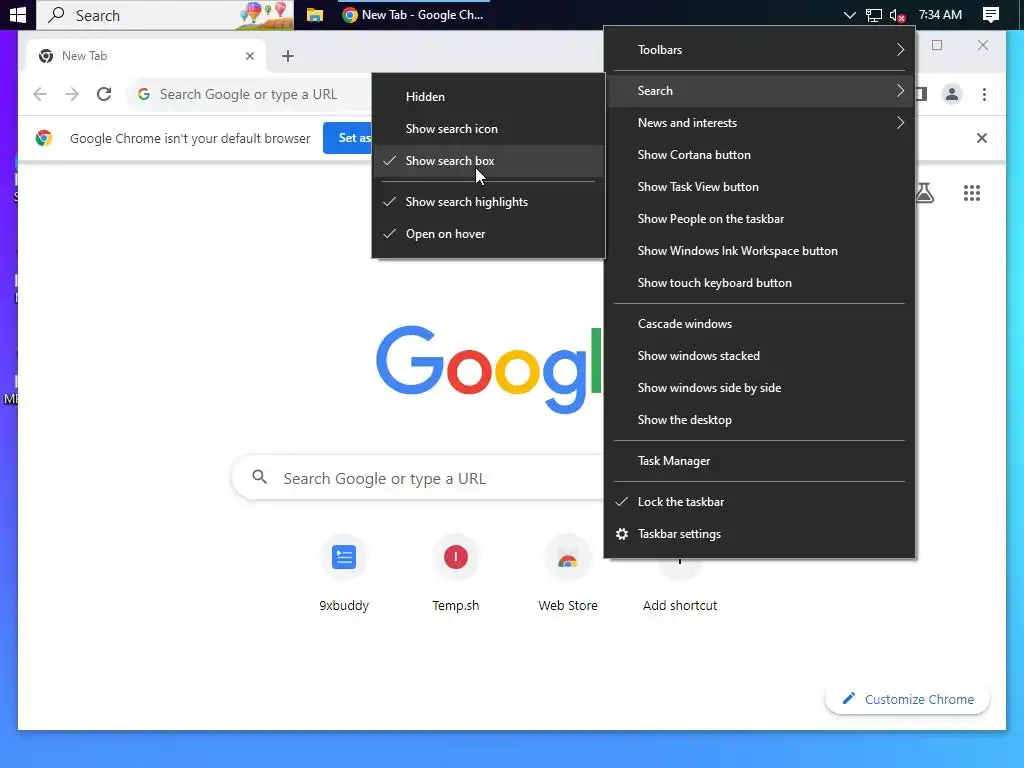Click the taskbar Search box
This screenshot has width=1024, height=768.
(165, 14)
